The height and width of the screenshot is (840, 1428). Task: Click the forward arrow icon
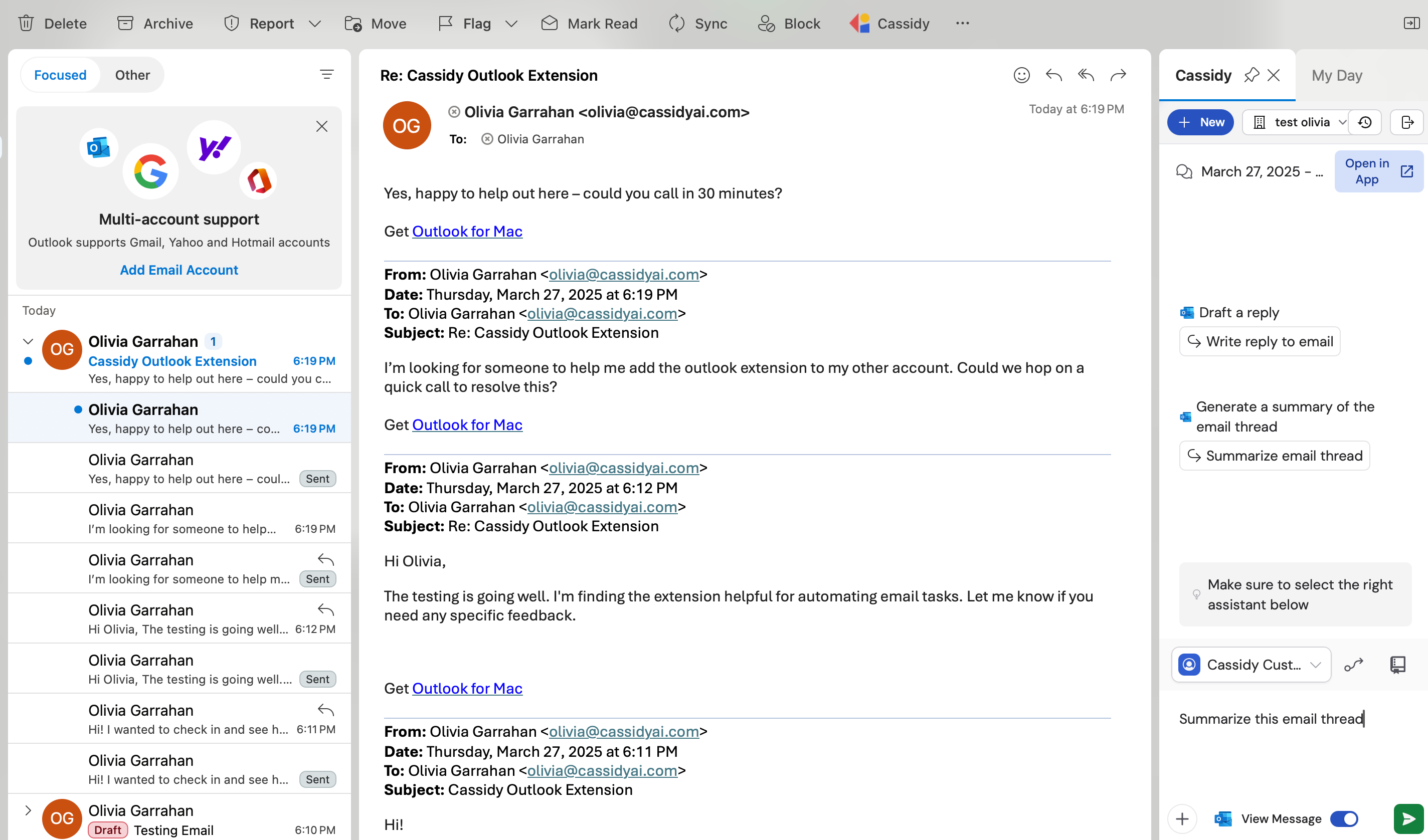click(x=1118, y=75)
